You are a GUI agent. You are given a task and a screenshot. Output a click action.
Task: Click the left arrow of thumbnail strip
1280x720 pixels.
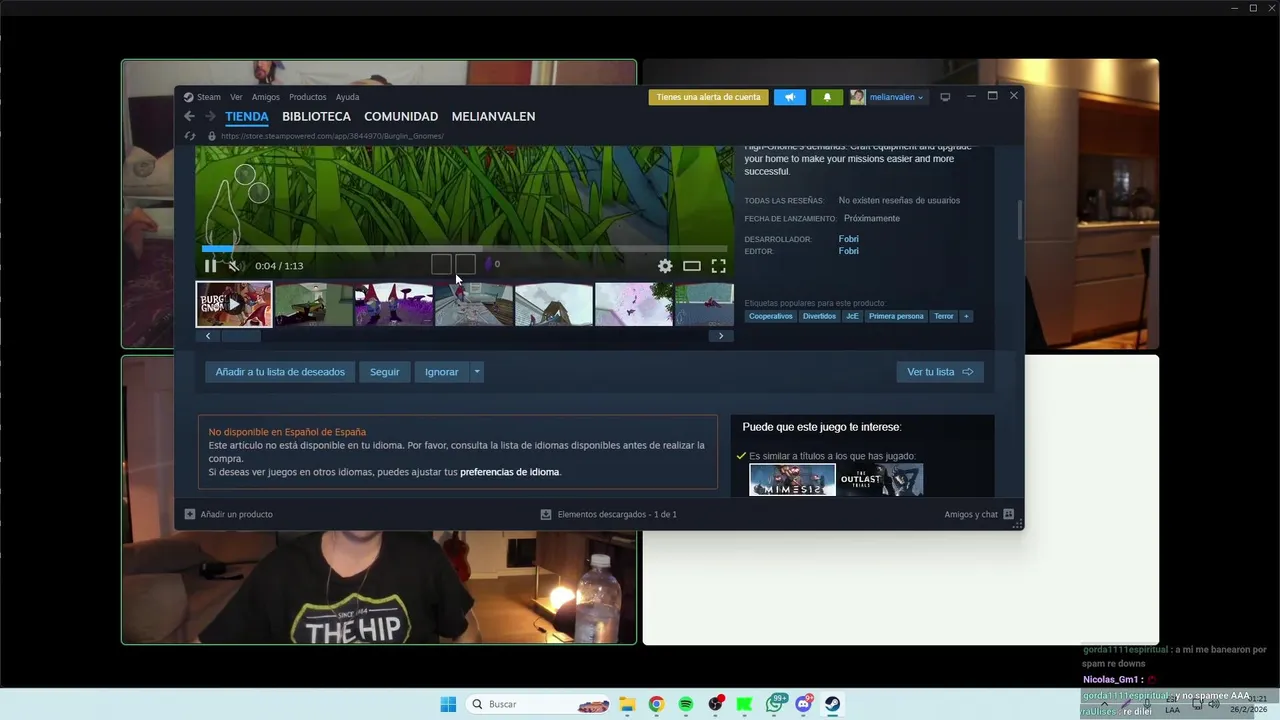pyautogui.click(x=208, y=336)
